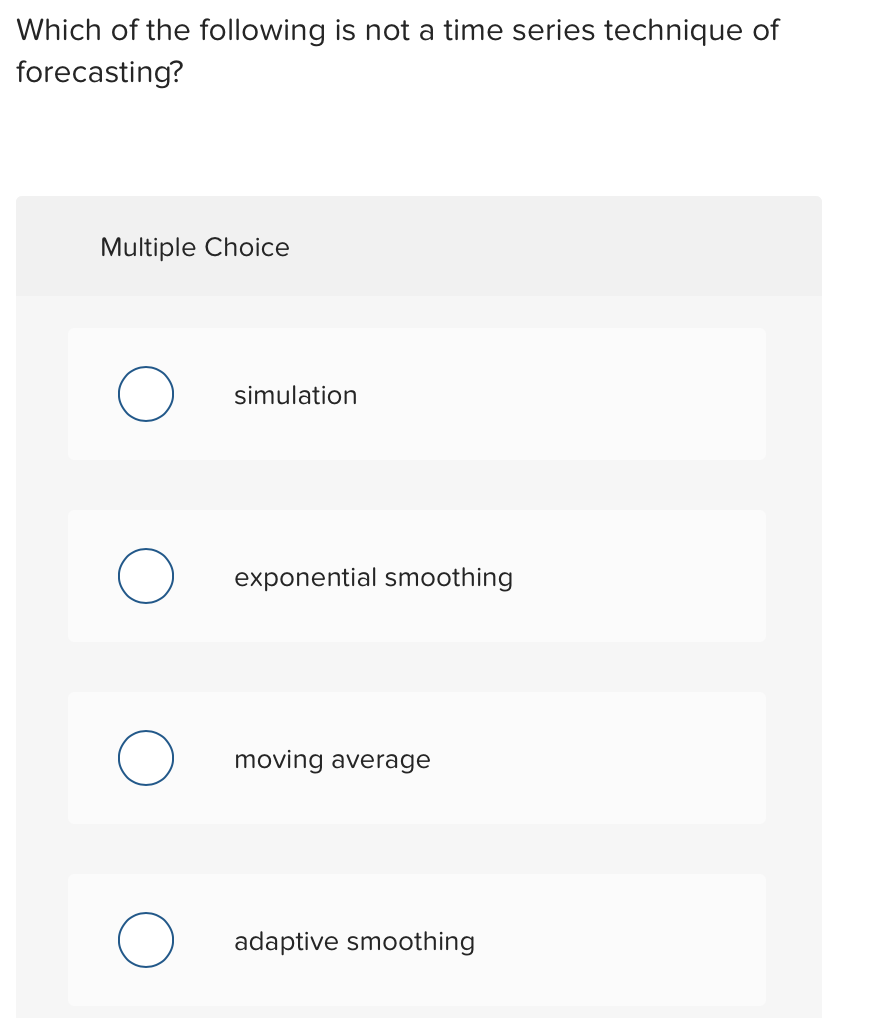Click the exponential smoothing answer label text
This screenshot has height=1022, width=886.
point(373,577)
